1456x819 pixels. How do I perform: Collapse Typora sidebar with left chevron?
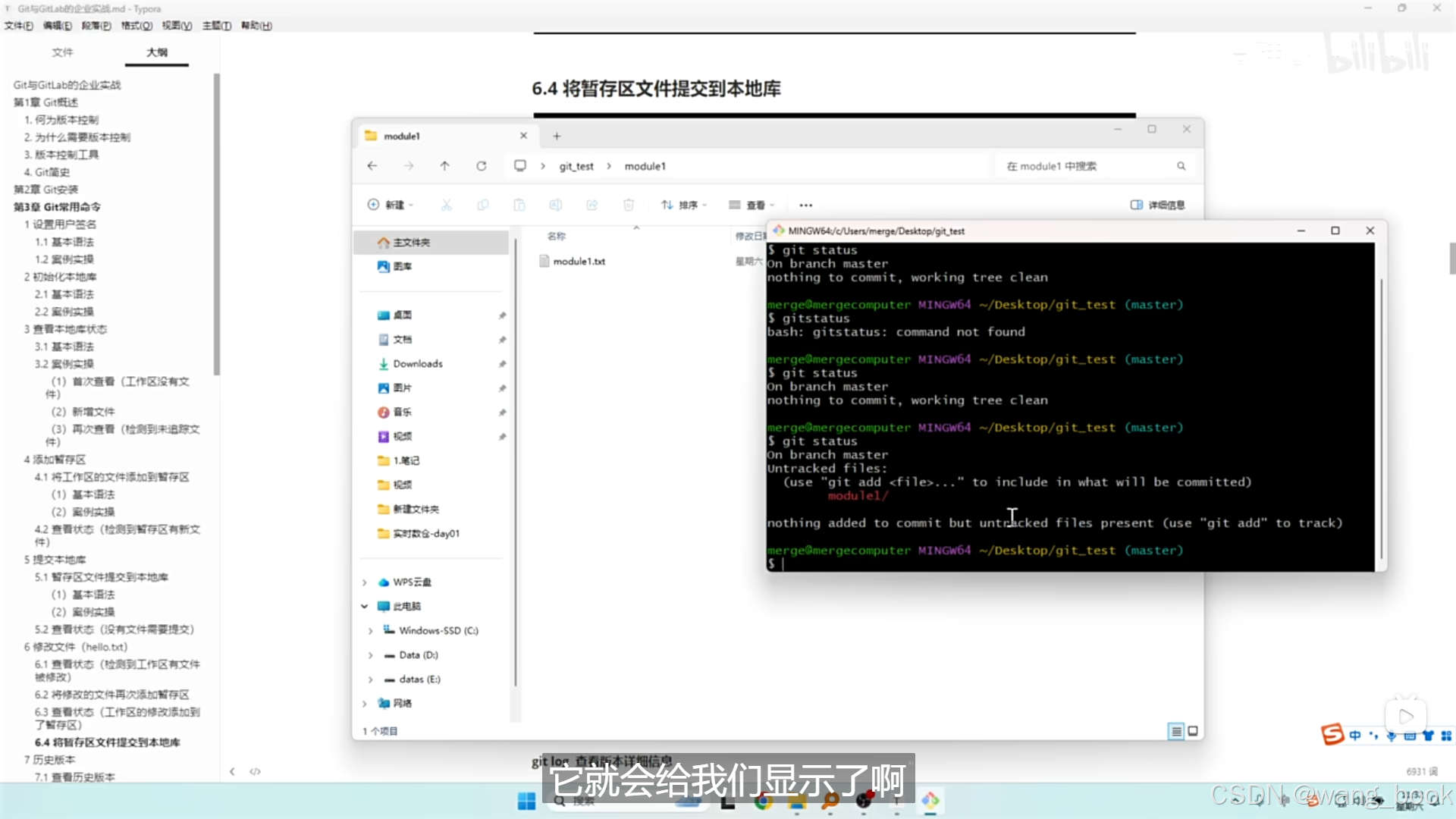pos(232,771)
